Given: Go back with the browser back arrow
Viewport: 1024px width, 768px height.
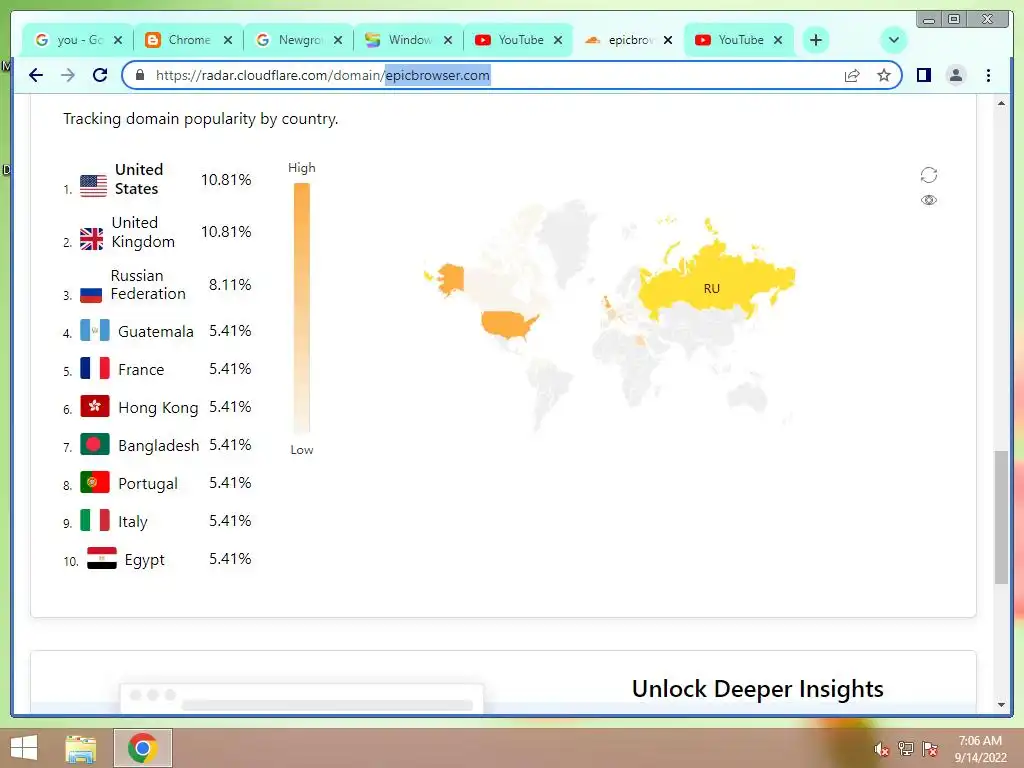Looking at the screenshot, I should pyautogui.click(x=36, y=75).
